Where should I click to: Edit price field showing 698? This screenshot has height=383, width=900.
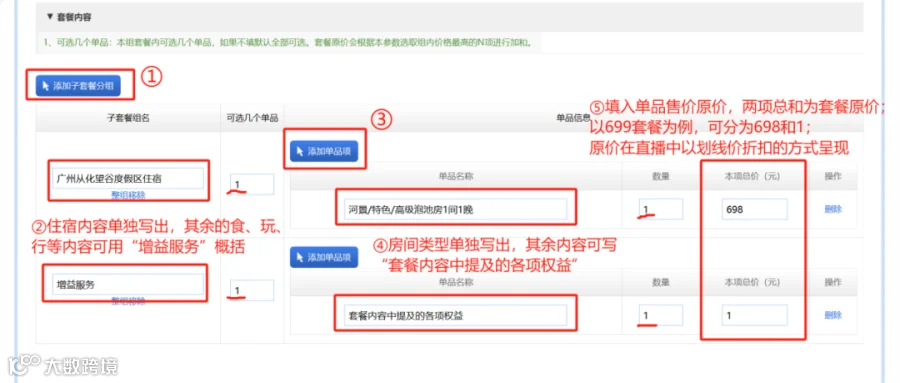coord(754,210)
